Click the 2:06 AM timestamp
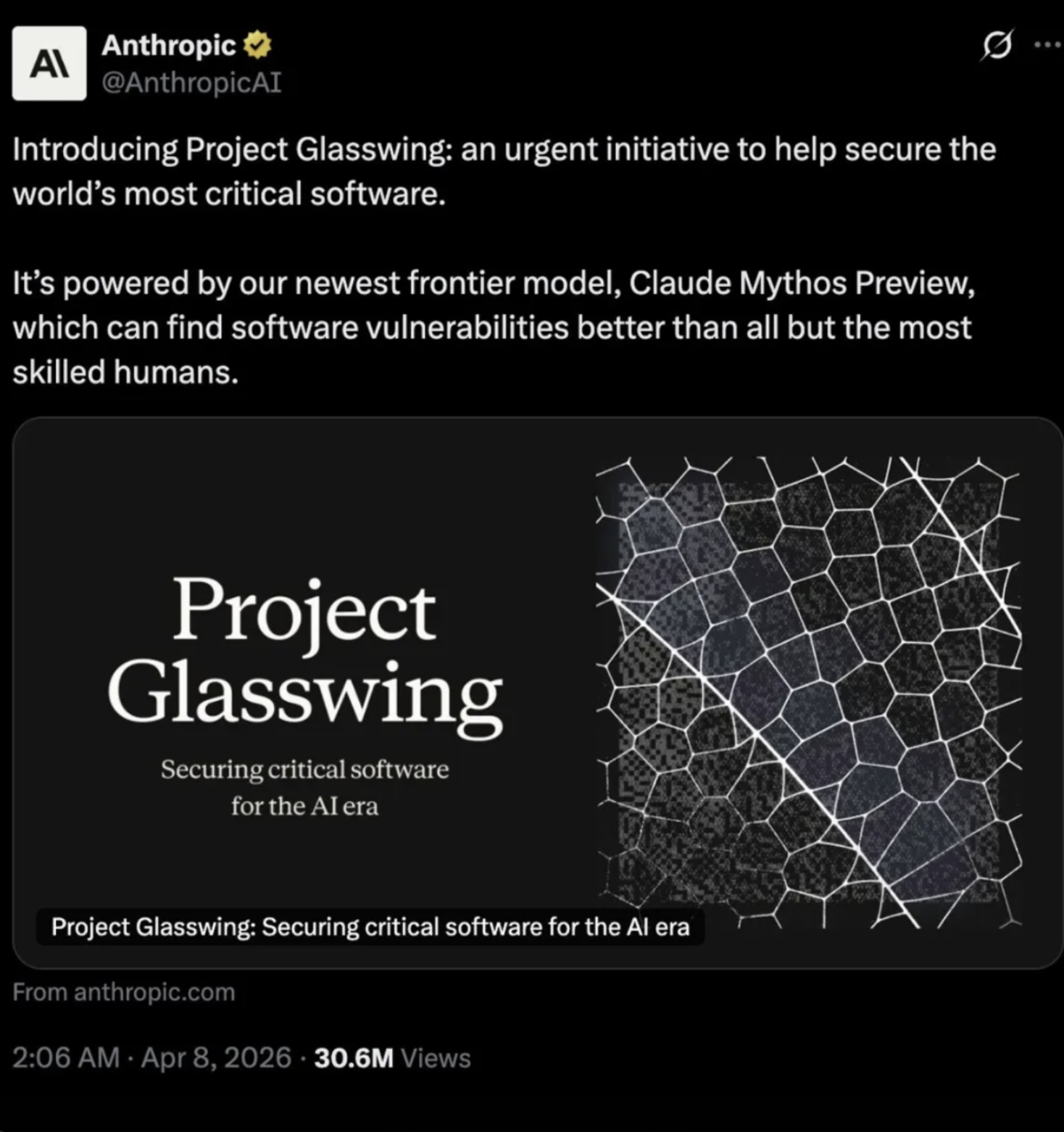 coord(66,1058)
